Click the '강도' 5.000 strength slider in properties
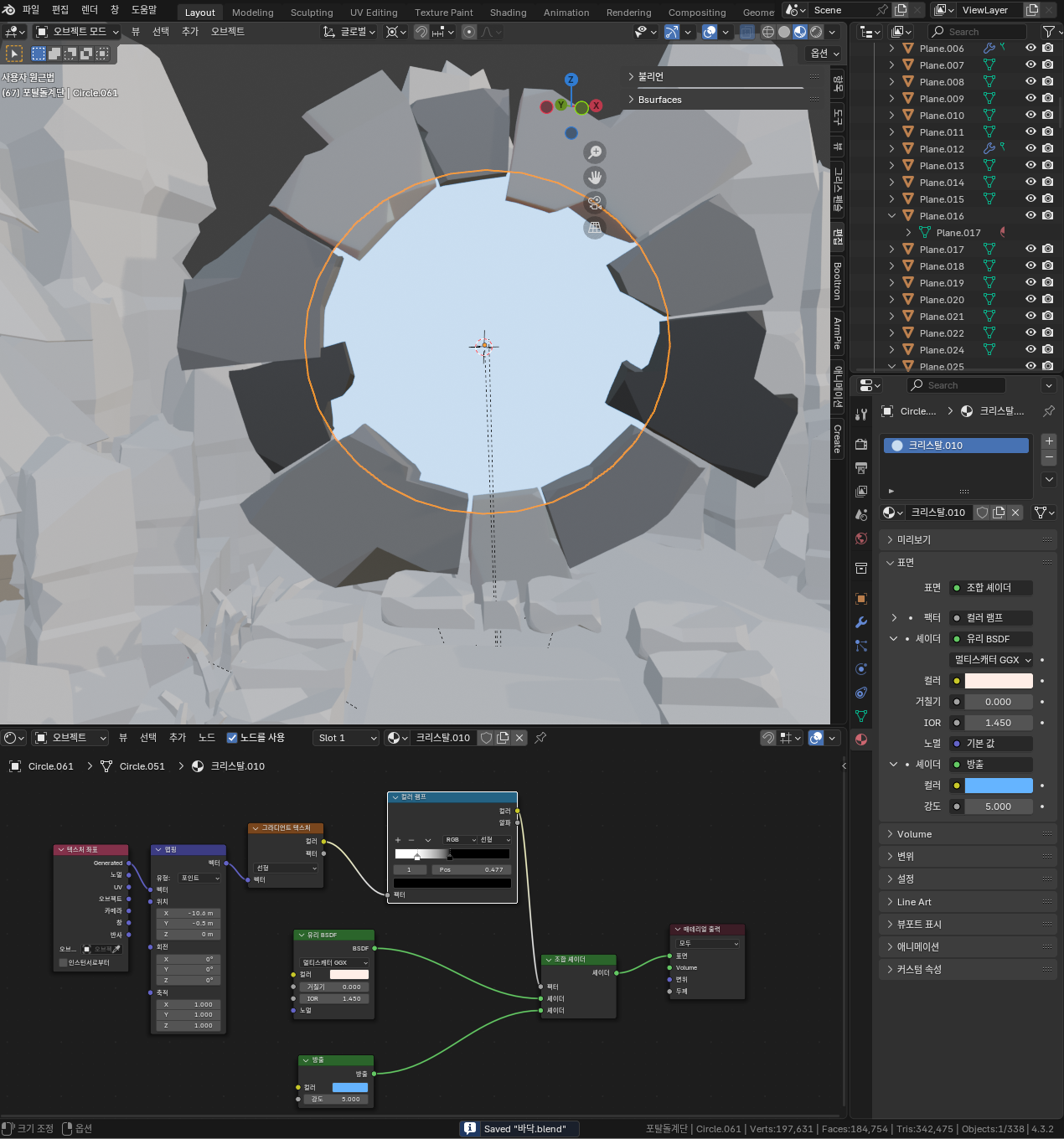Image resolution: width=1064 pixels, height=1139 pixels. [x=999, y=807]
